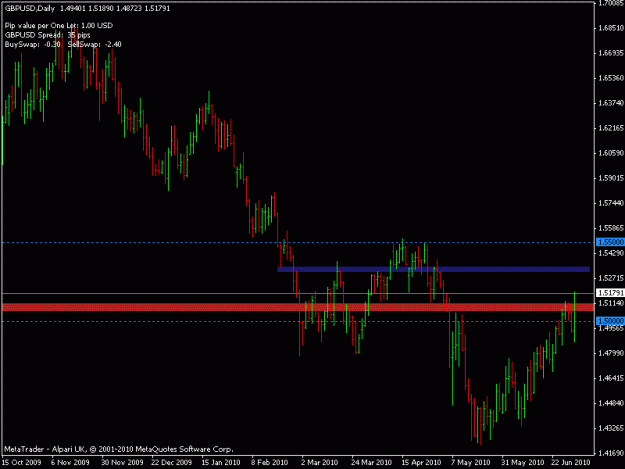Viewport: 625px width, 469px height.
Task: Select the 1.50000 price level label
Action: coord(610,321)
